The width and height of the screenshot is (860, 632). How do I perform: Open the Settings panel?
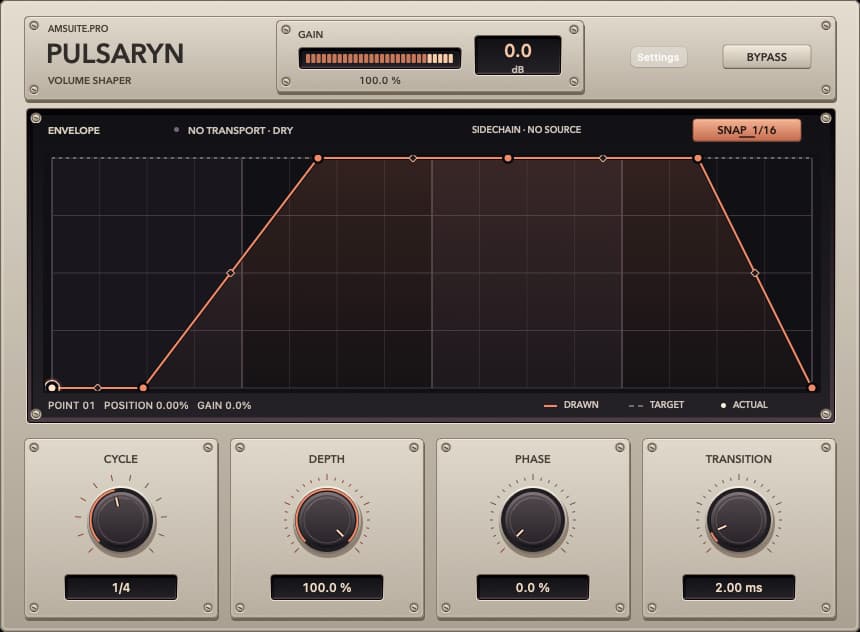(658, 57)
